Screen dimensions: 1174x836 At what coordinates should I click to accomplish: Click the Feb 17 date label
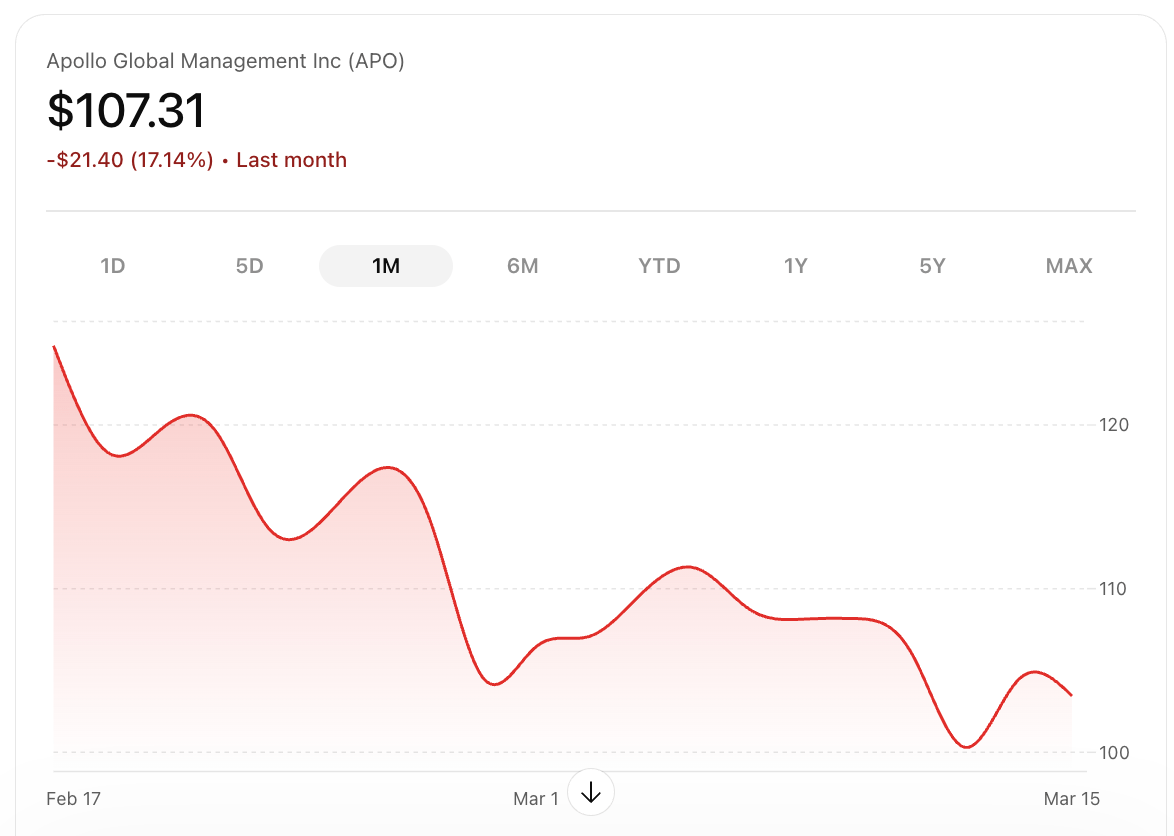[74, 798]
